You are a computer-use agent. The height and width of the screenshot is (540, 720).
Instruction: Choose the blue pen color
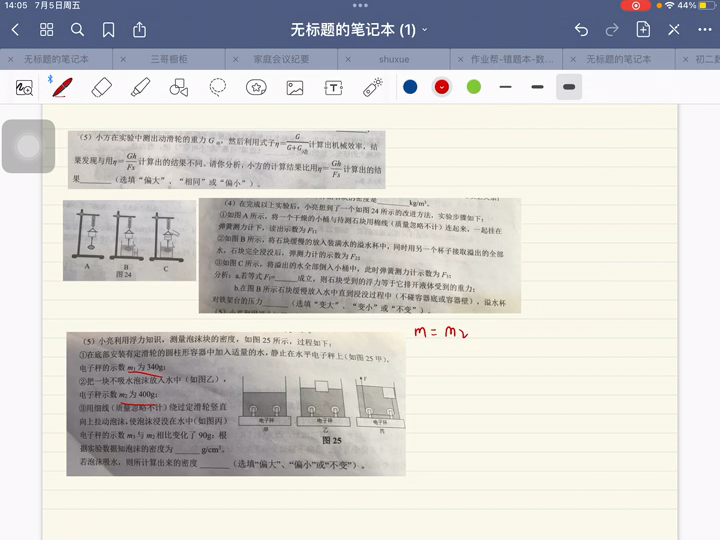click(x=410, y=87)
